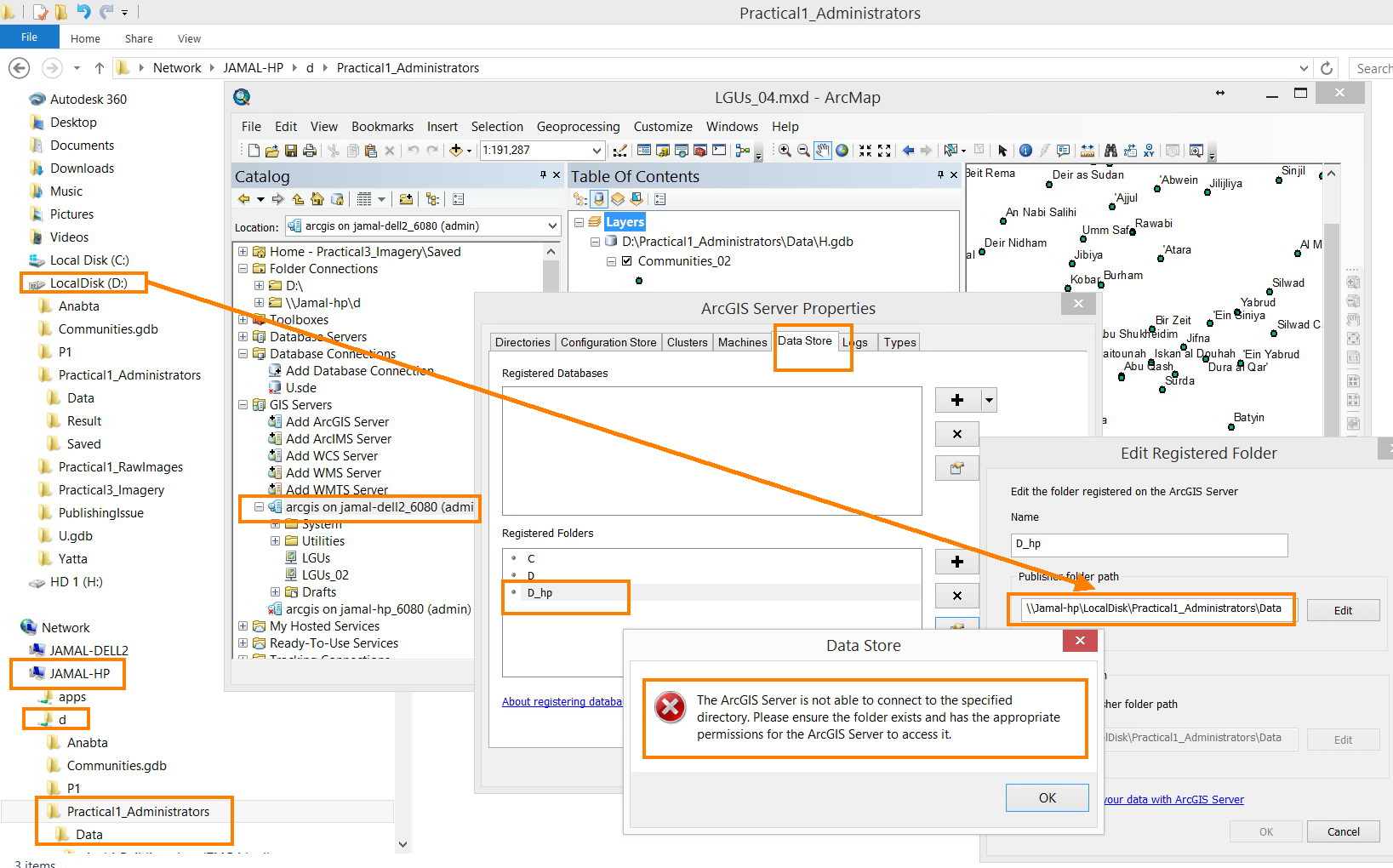Open the Bookmarks menu in ArcMap
The width and height of the screenshot is (1393, 868).
pyautogui.click(x=382, y=127)
